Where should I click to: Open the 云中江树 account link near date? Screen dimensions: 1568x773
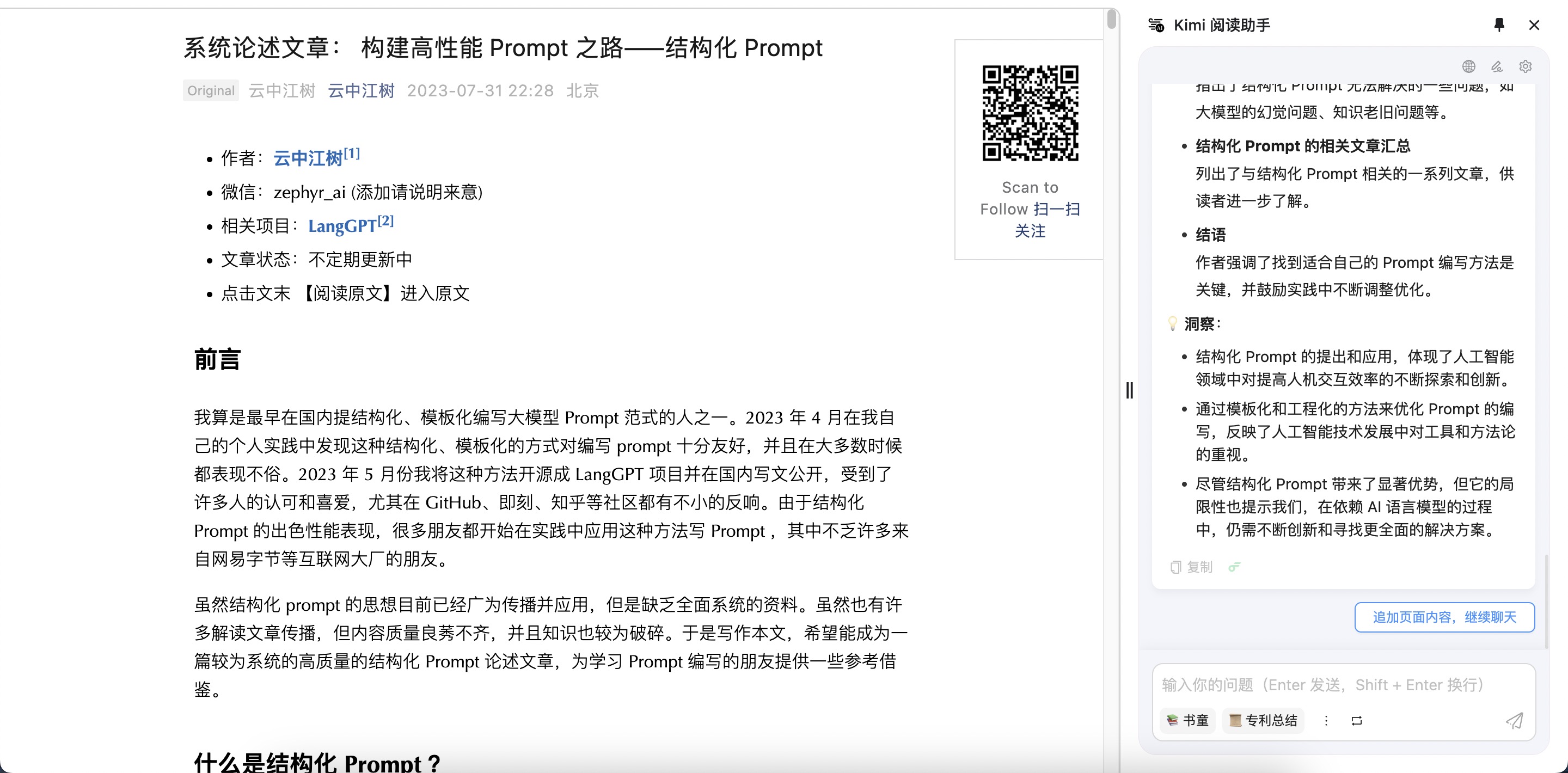(x=361, y=91)
